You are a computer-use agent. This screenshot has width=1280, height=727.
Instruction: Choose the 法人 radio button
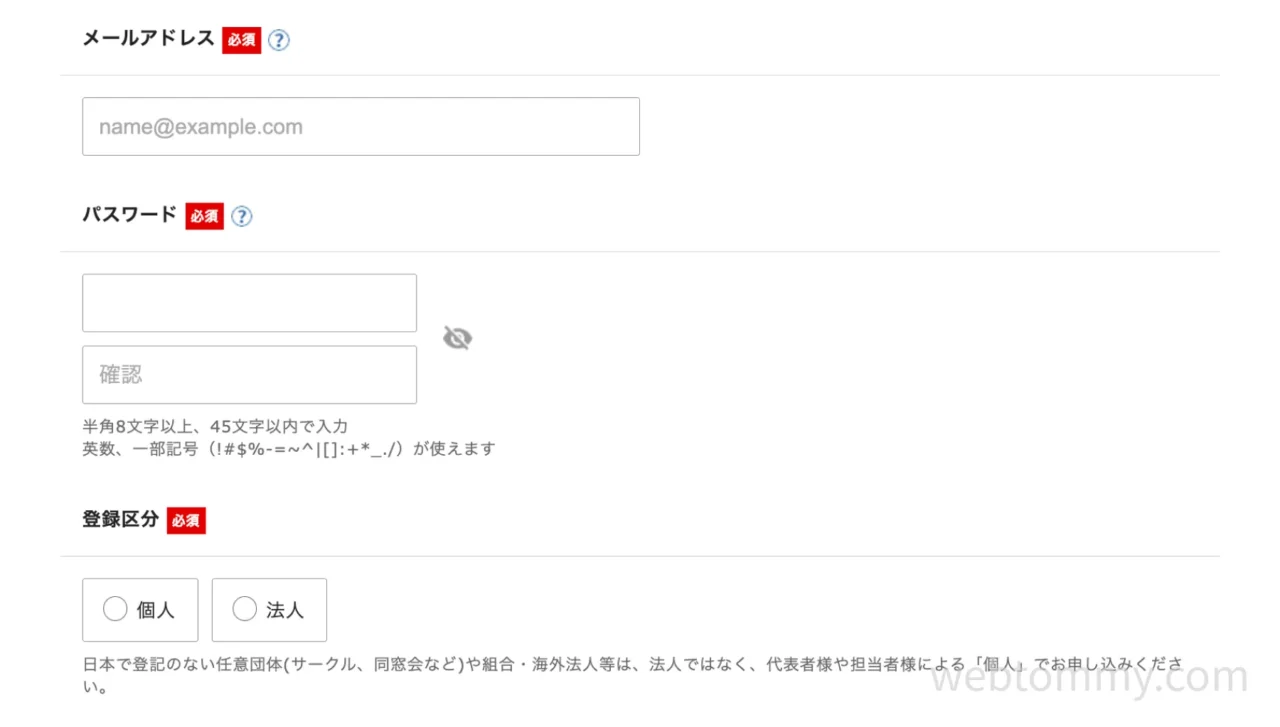point(244,609)
